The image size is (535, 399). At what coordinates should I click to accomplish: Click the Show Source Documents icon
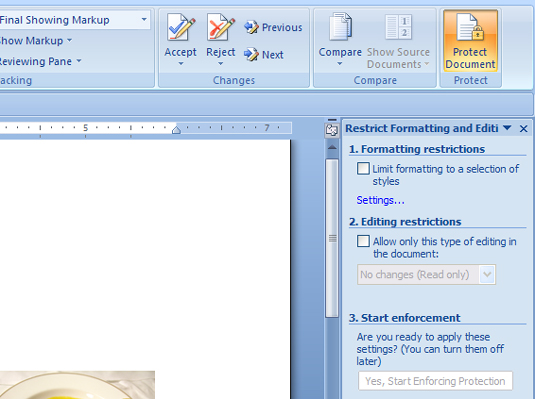398,27
